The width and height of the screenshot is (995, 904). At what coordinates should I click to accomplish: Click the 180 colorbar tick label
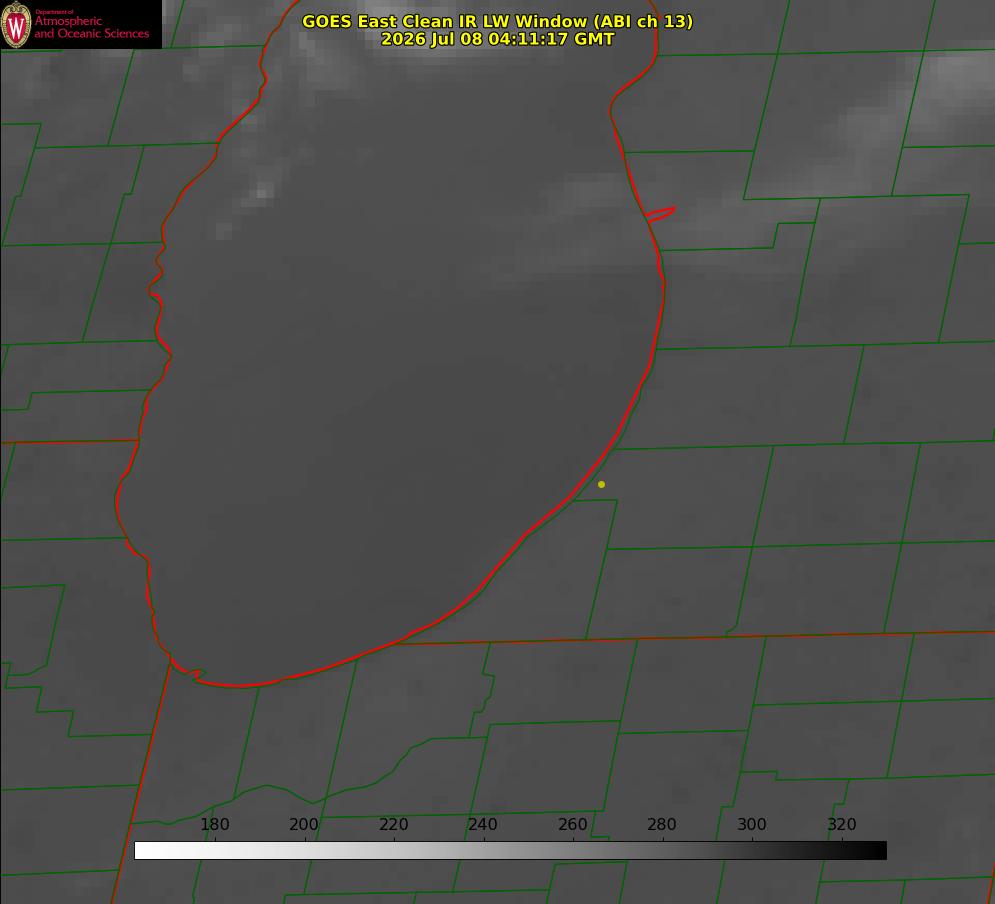214,824
